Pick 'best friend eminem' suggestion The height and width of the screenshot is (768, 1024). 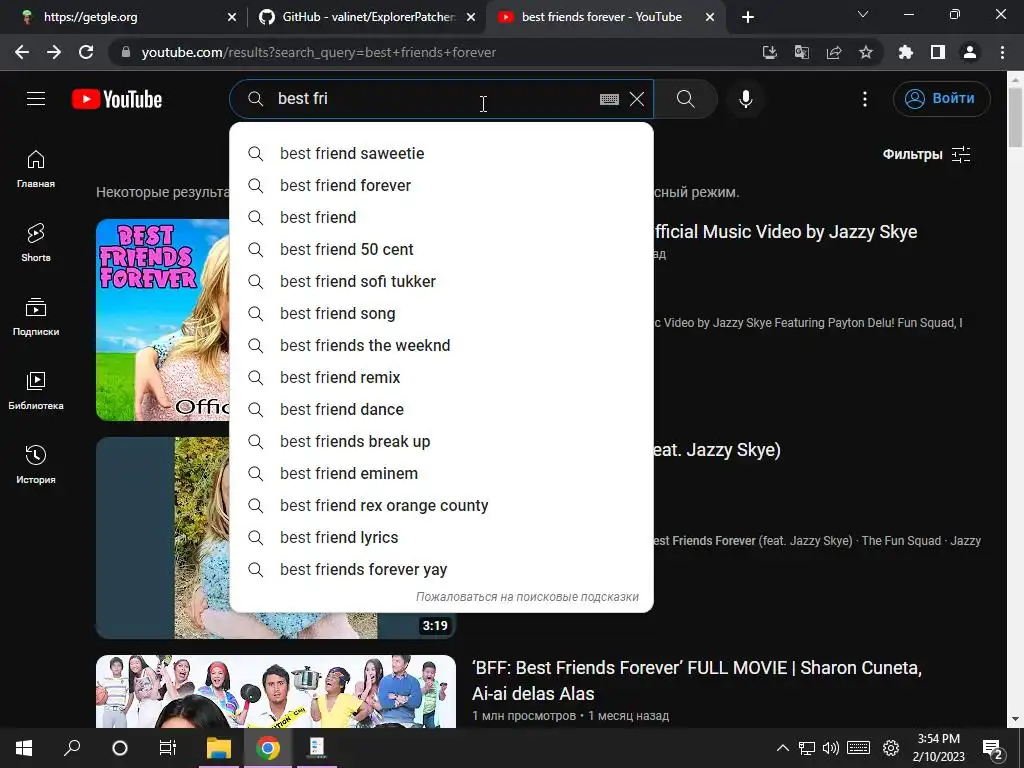pos(441,473)
